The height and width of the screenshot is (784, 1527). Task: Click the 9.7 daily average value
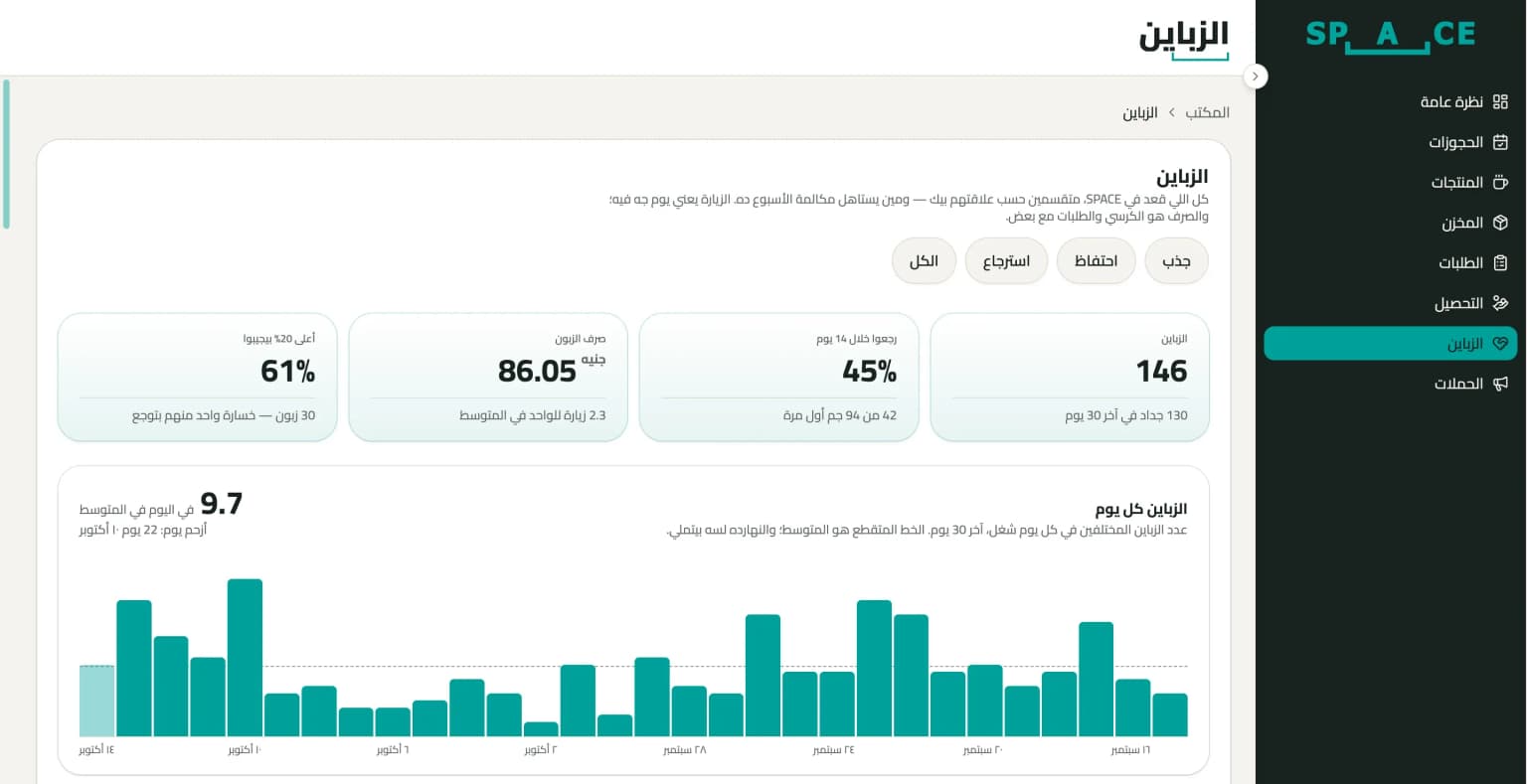[222, 504]
